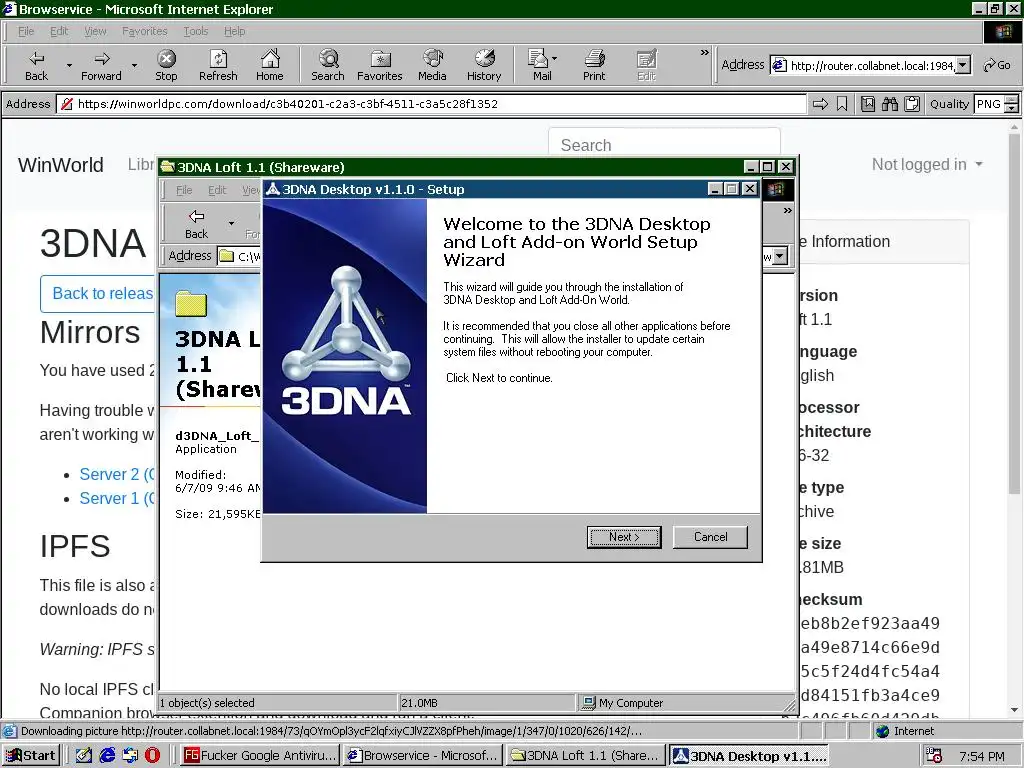Click Show Desktop quick launch icon
This screenshot has height=768, width=1024.
pos(84,756)
